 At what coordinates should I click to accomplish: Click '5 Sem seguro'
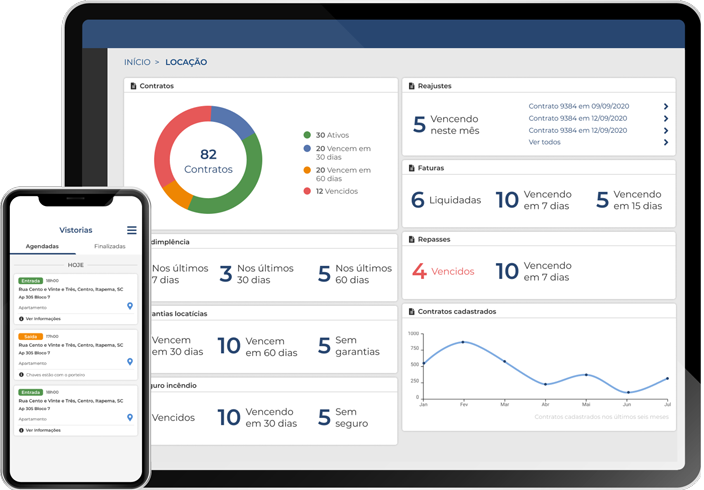coord(343,418)
